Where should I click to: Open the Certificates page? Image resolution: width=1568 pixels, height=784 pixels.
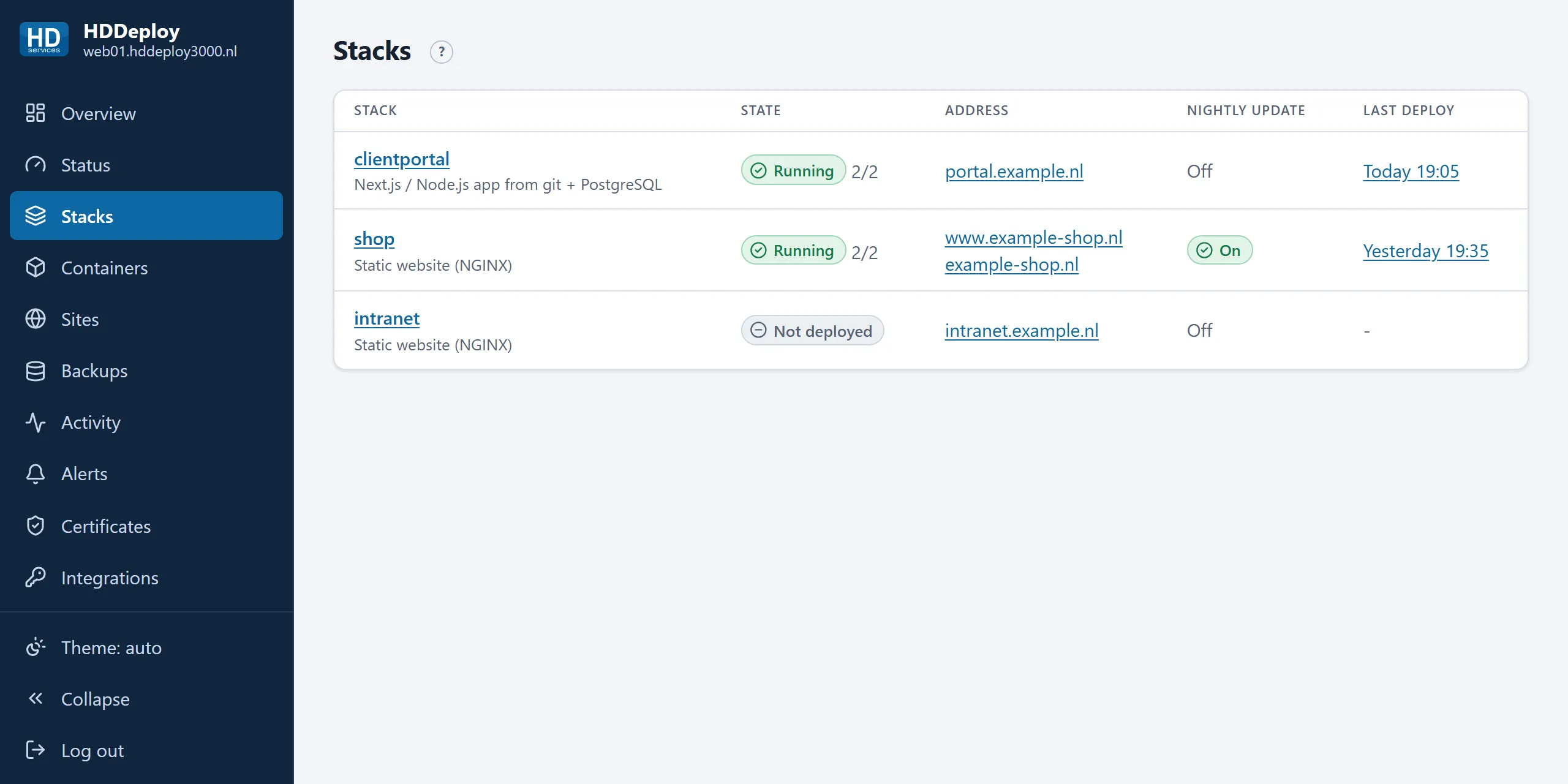tap(146, 526)
